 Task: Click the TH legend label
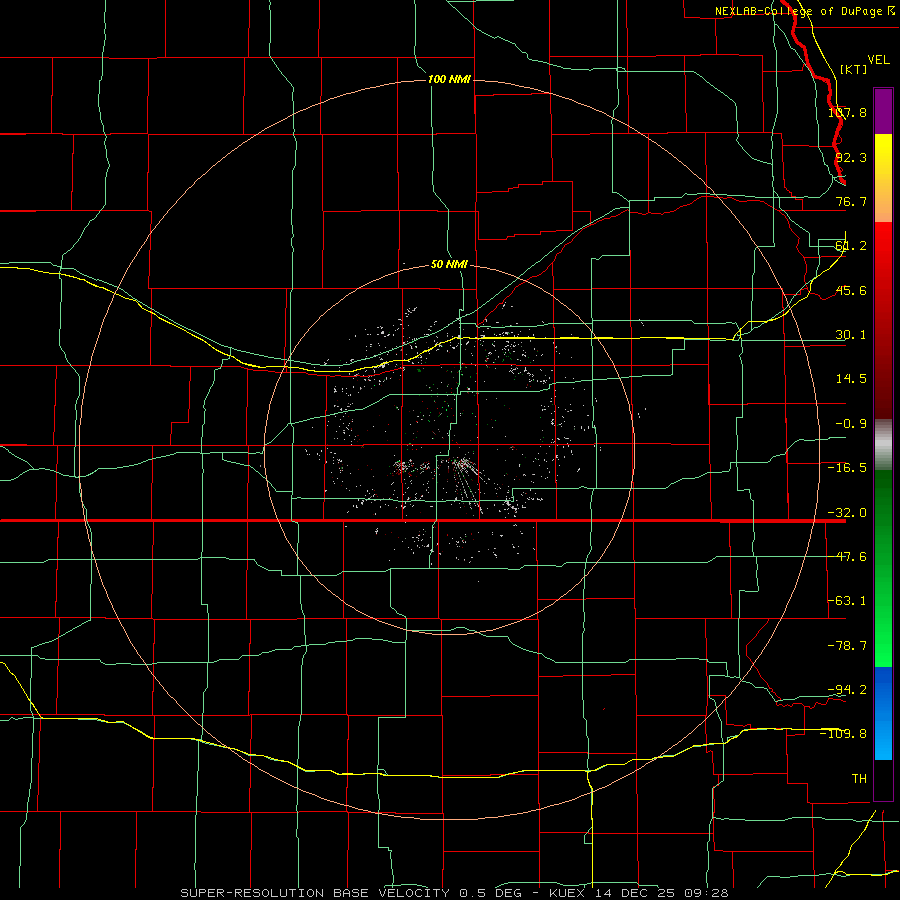(859, 778)
